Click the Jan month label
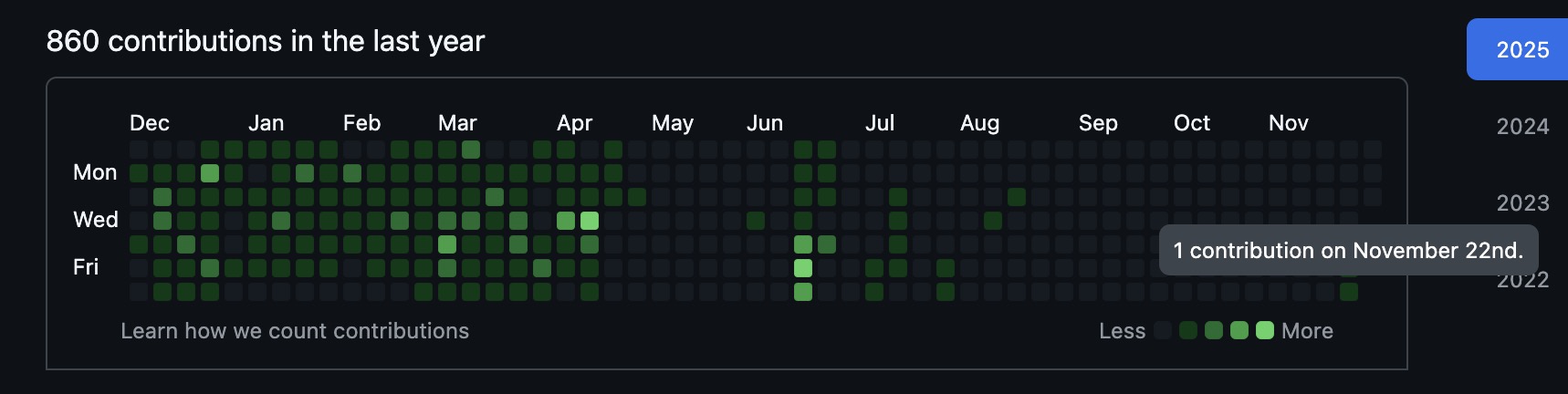Screen dimensions: 1568x394 pyautogui.click(x=267, y=123)
